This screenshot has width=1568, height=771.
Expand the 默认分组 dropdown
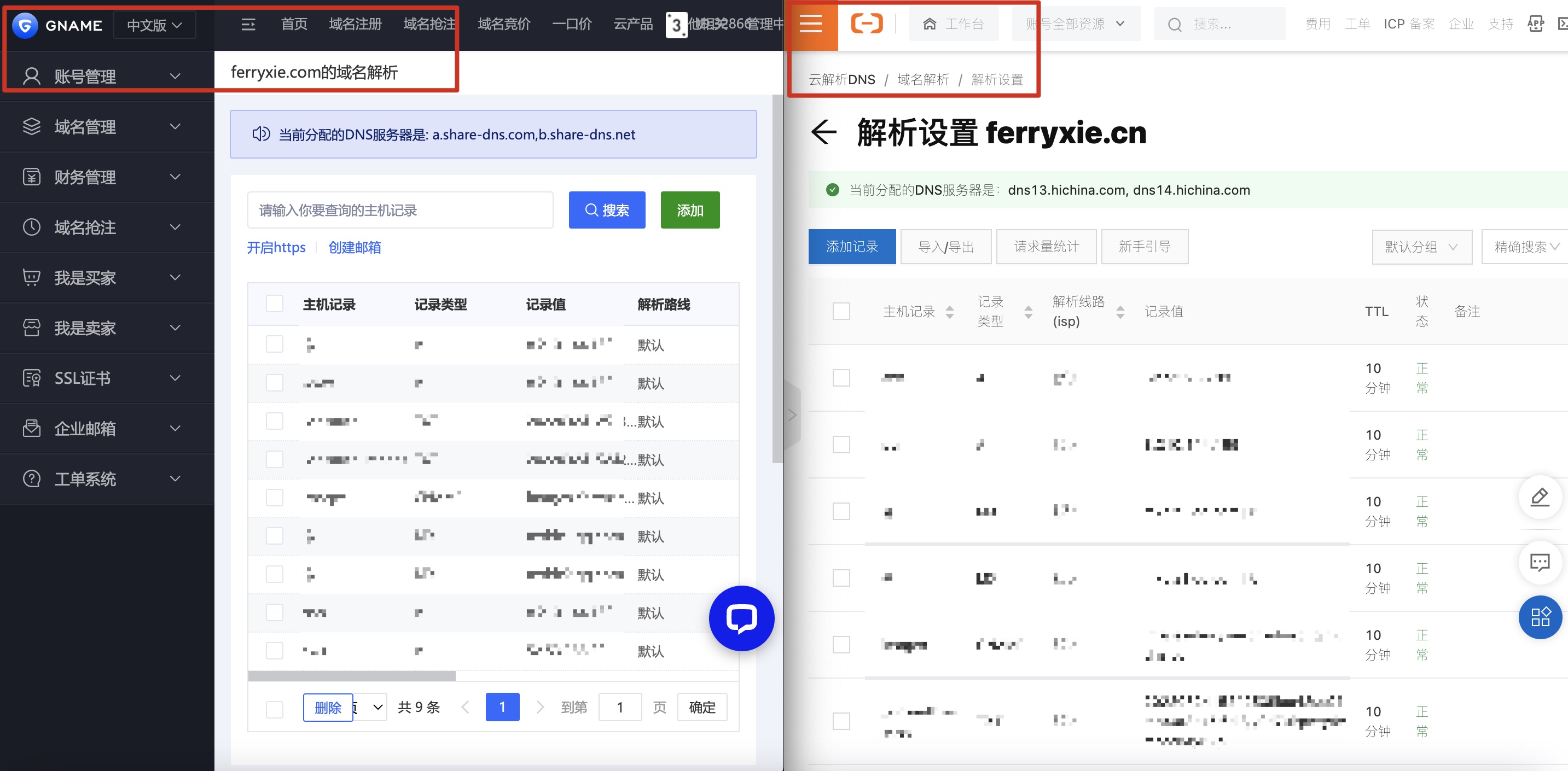click(x=1421, y=247)
